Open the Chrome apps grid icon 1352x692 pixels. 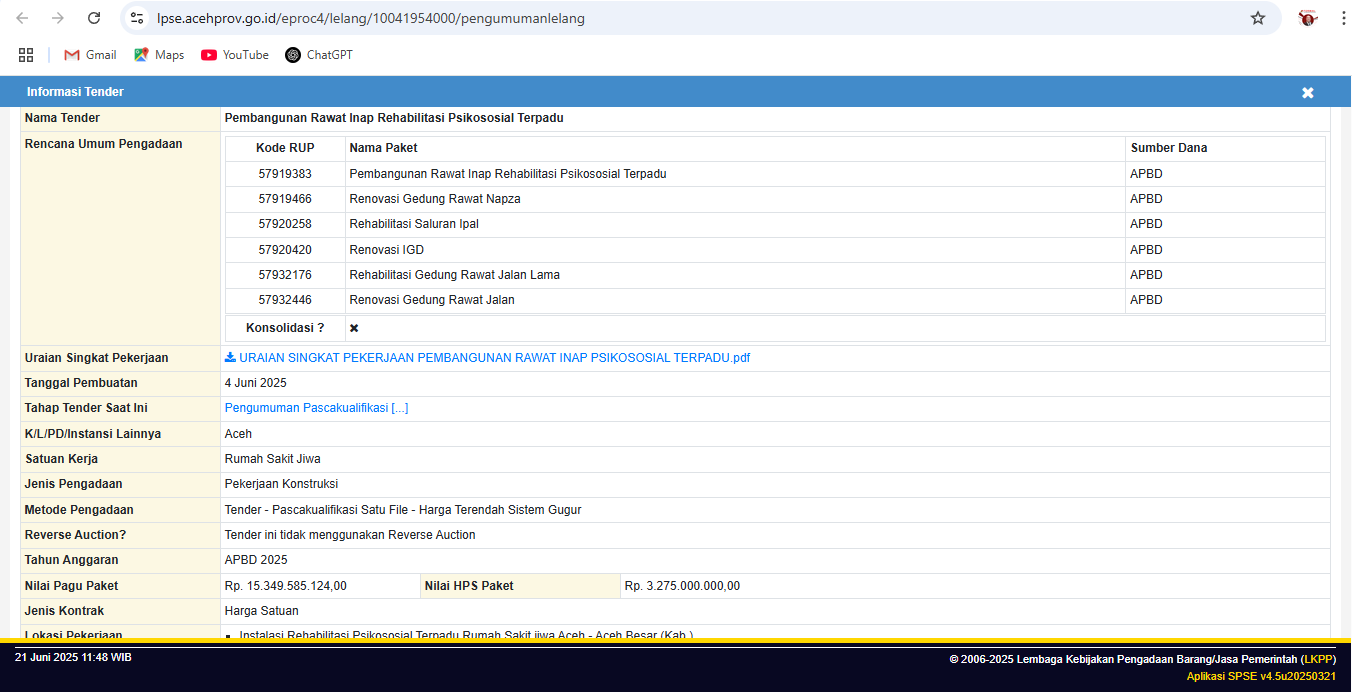(26, 55)
